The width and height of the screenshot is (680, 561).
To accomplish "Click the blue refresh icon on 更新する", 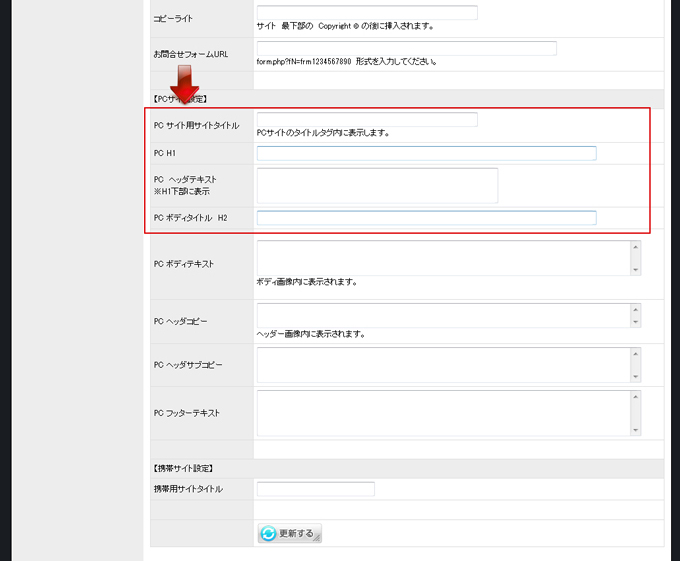I will coord(268,534).
